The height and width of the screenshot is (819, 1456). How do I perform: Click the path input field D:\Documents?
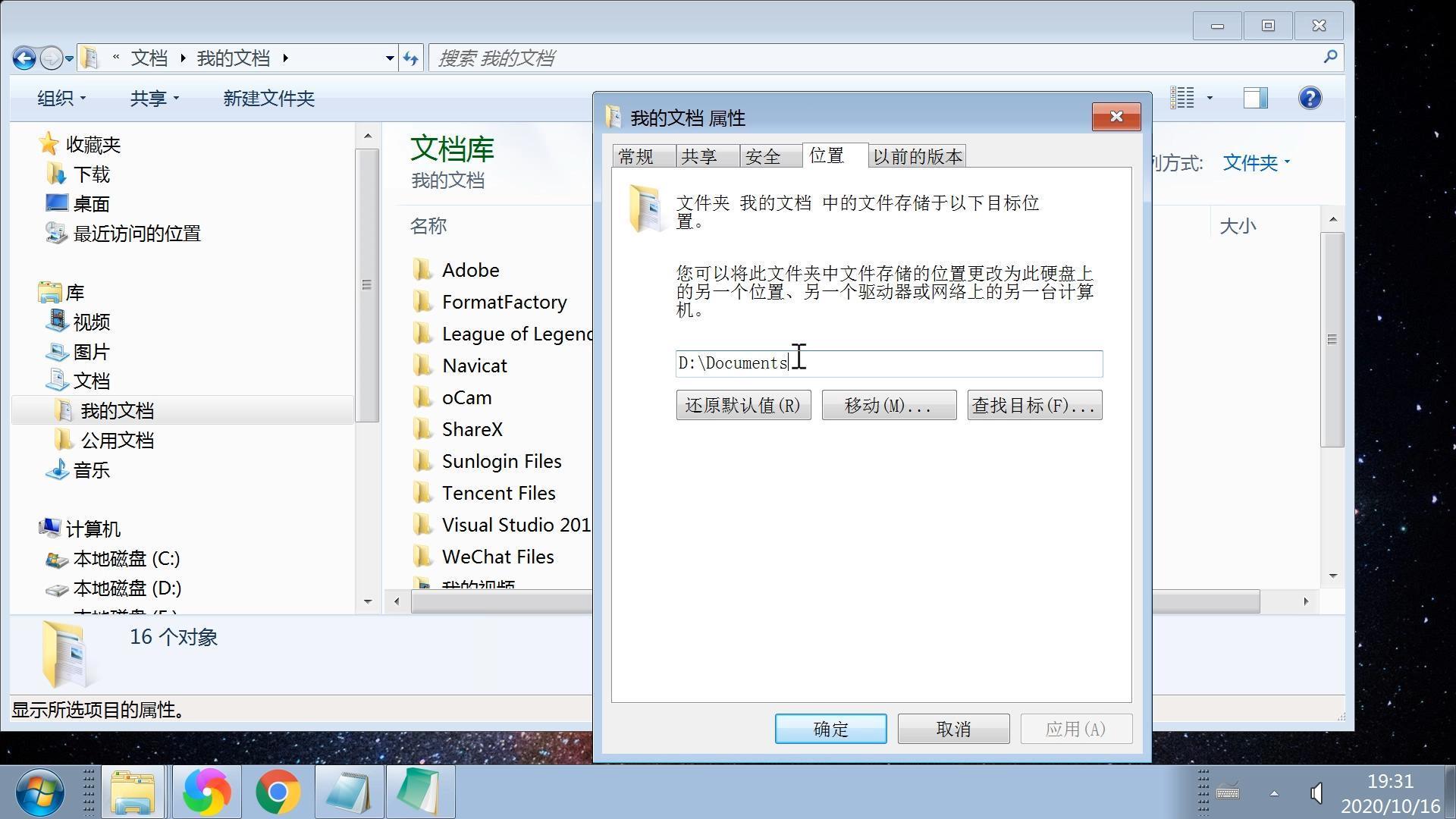(x=887, y=362)
